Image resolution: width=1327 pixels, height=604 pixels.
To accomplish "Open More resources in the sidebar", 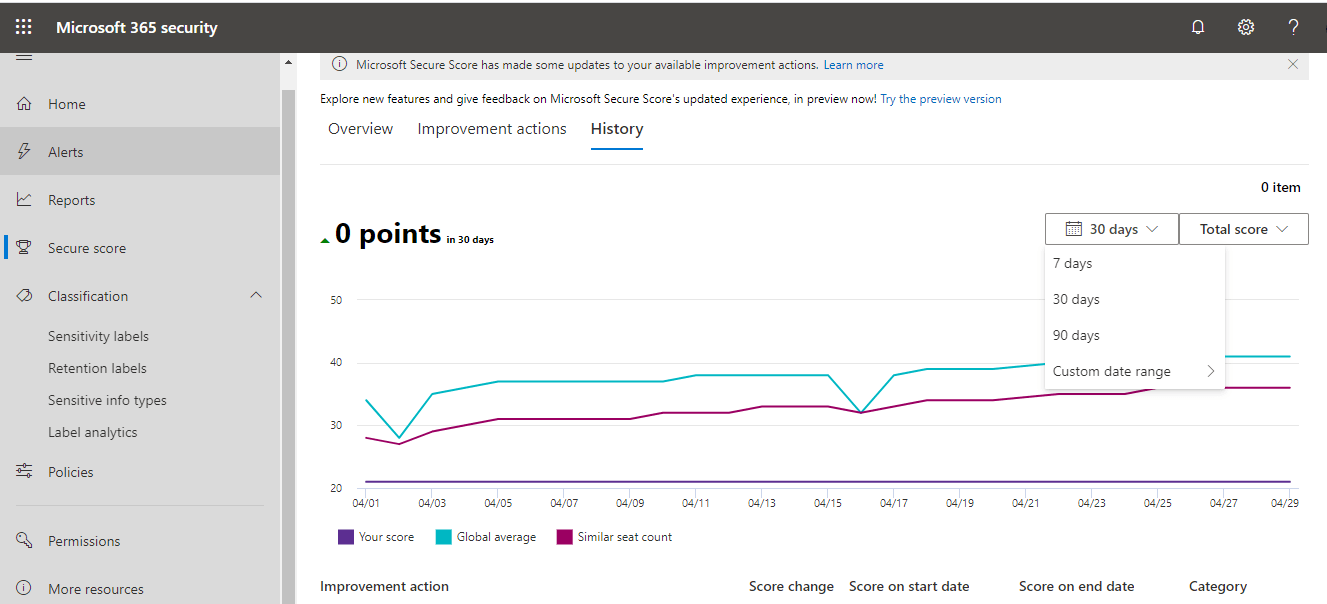I will coord(140,589).
